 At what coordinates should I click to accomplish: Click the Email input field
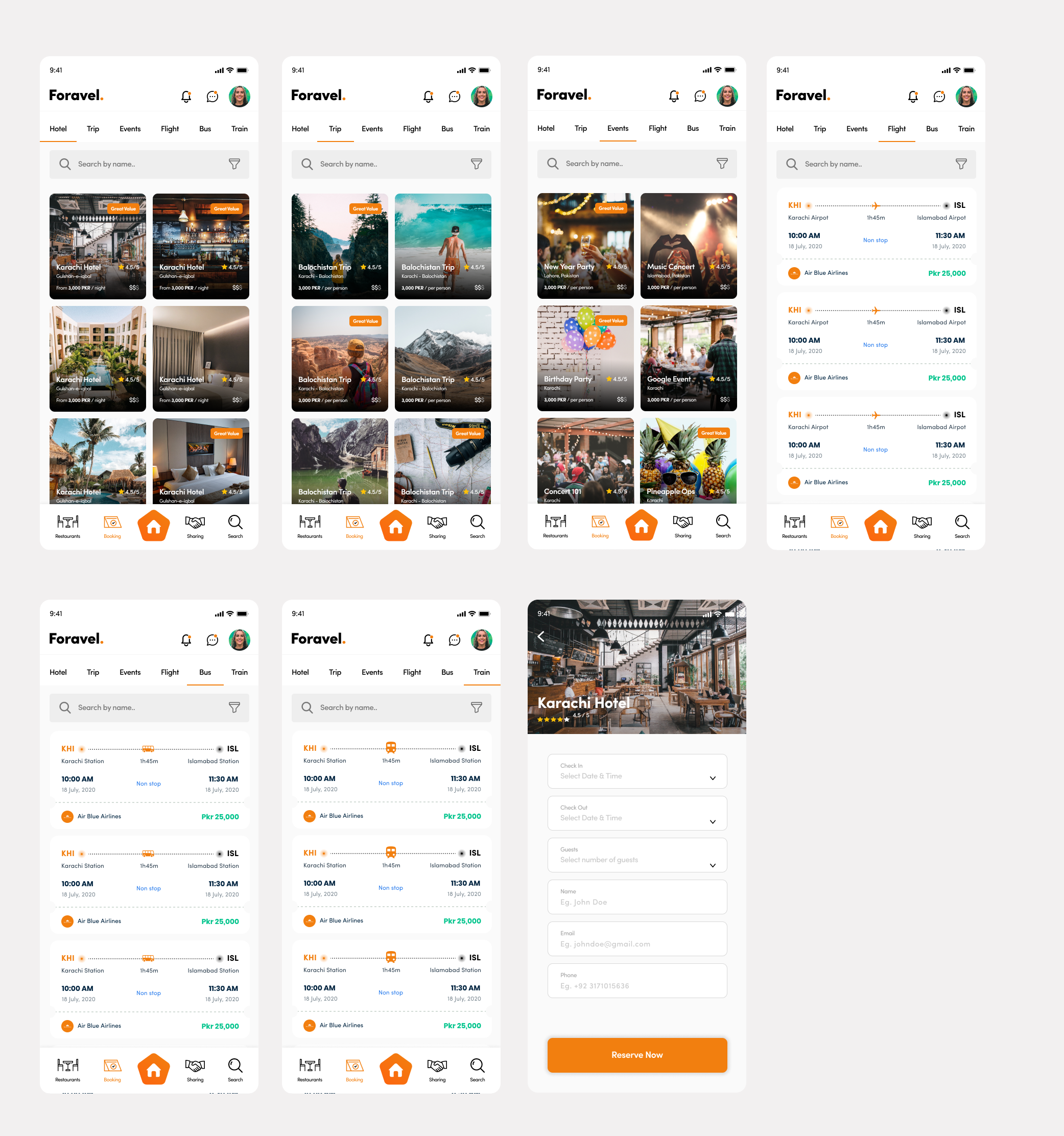636,939
